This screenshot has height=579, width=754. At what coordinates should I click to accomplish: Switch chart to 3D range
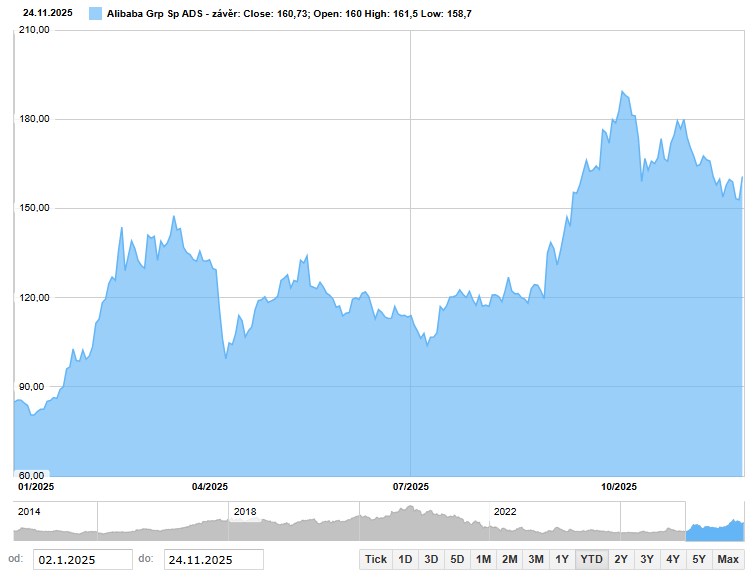click(431, 559)
